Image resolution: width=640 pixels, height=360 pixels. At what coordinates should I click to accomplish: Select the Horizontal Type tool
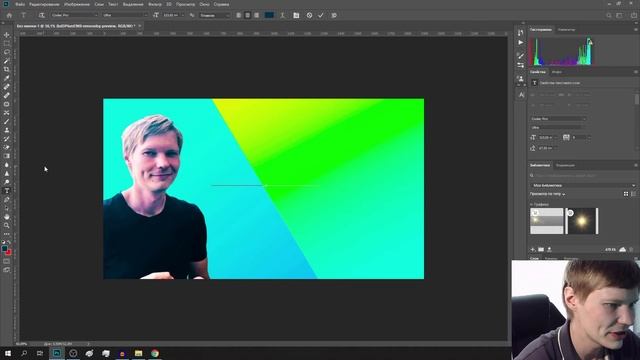click(7, 191)
